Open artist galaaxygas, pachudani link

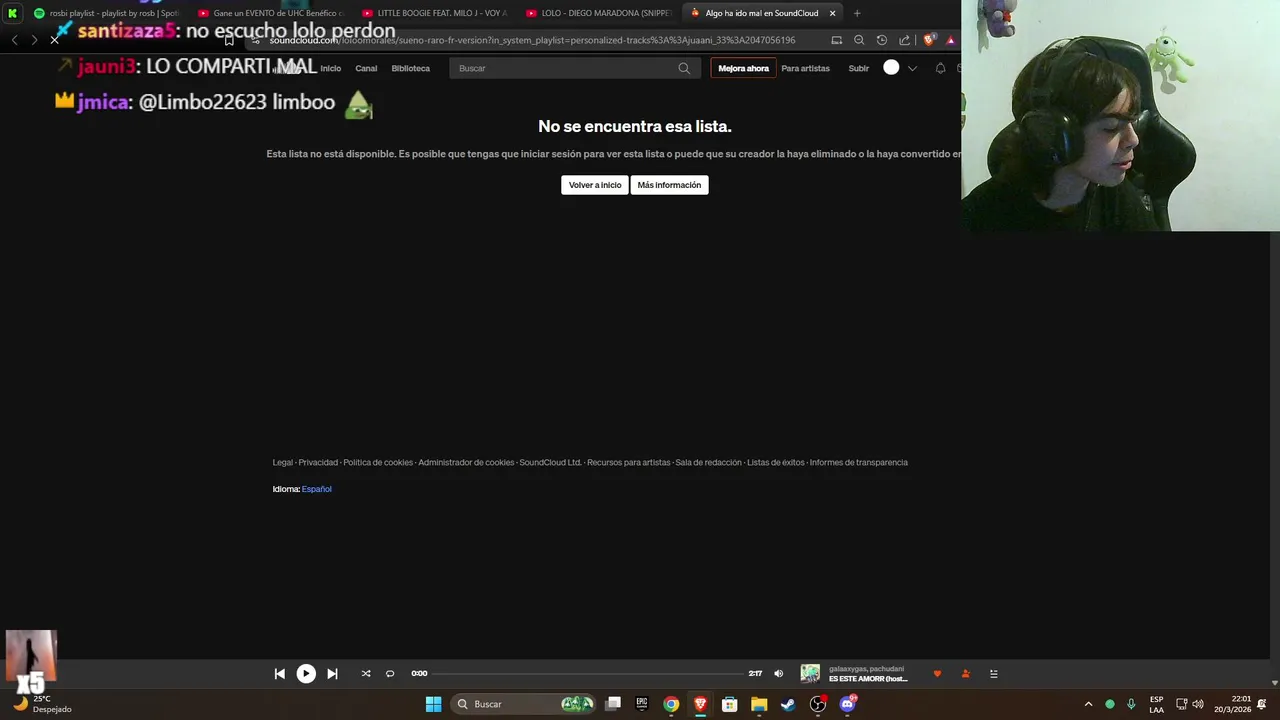point(866,669)
